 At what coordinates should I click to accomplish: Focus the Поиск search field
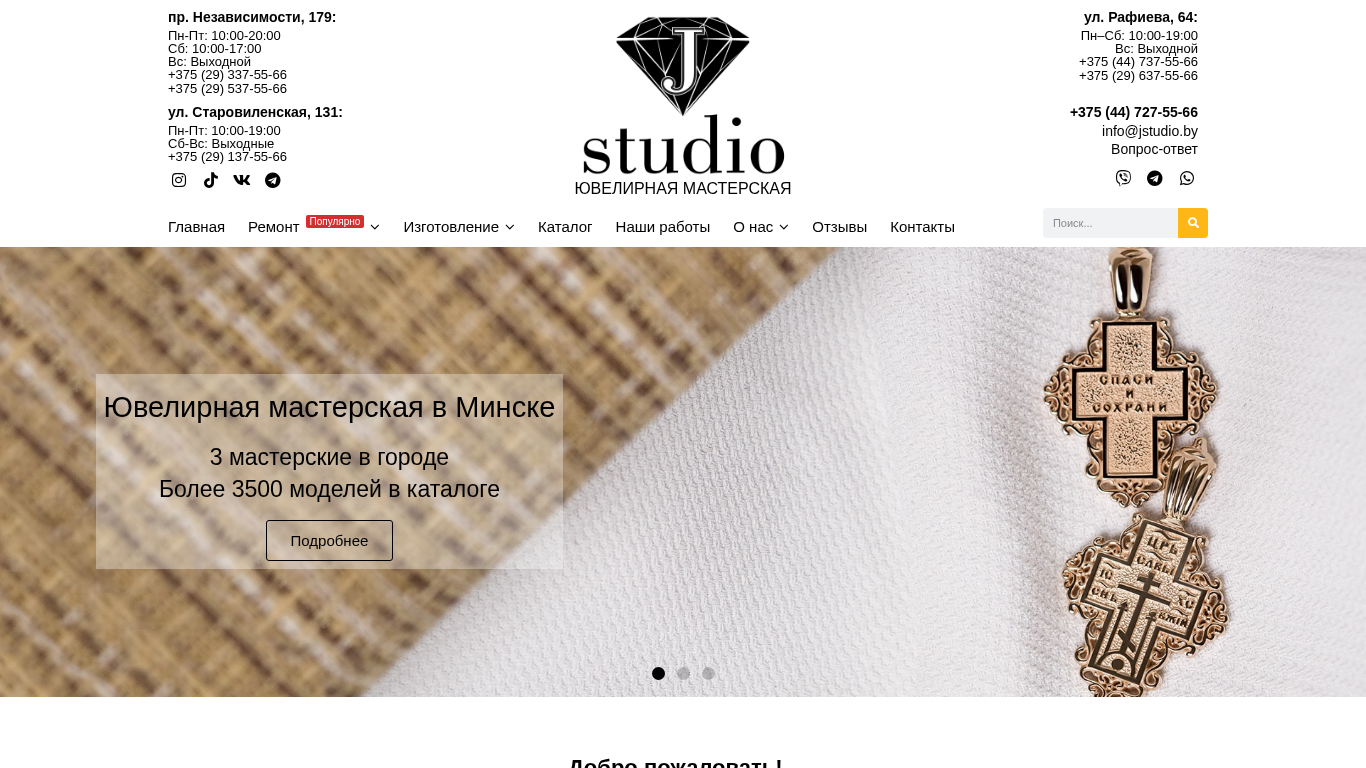[x=1110, y=223]
